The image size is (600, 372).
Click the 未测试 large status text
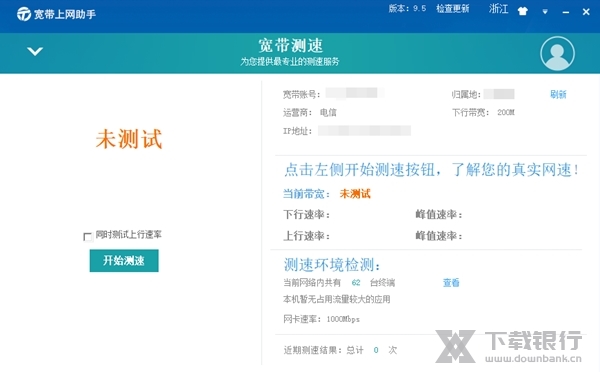(x=129, y=139)
